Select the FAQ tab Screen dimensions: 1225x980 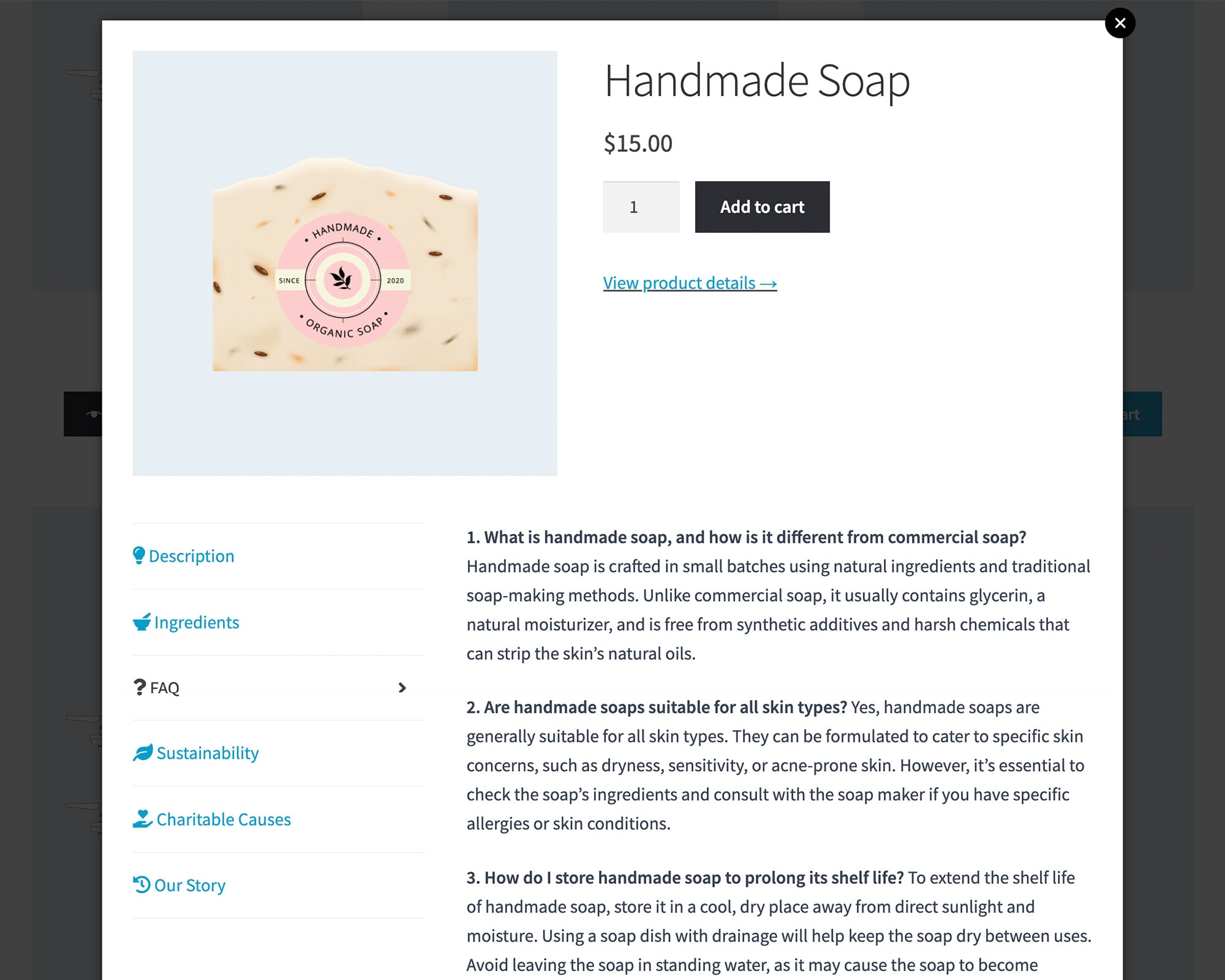(x=278, y=688)
